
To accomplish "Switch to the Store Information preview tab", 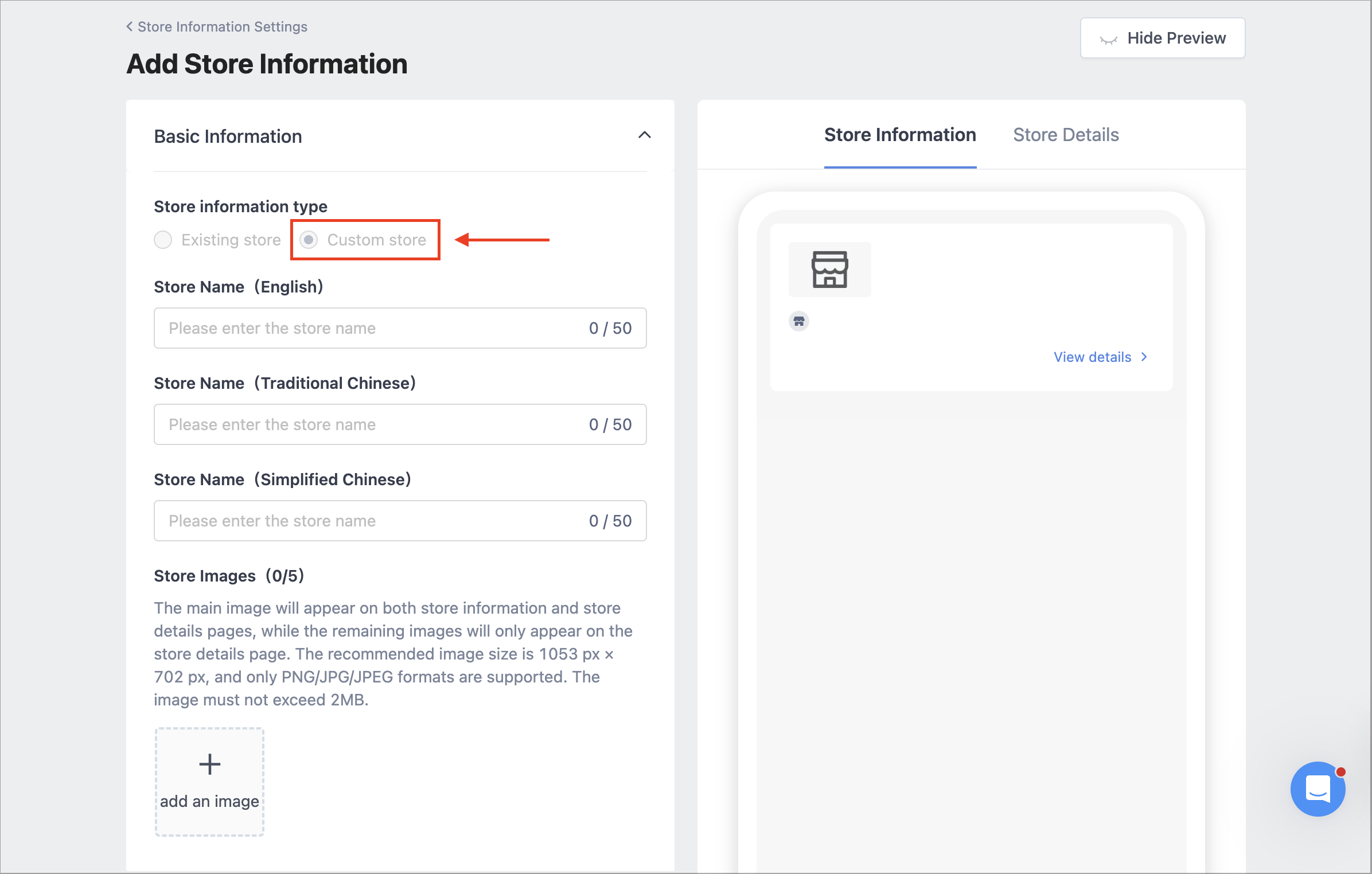I will 900,135.
